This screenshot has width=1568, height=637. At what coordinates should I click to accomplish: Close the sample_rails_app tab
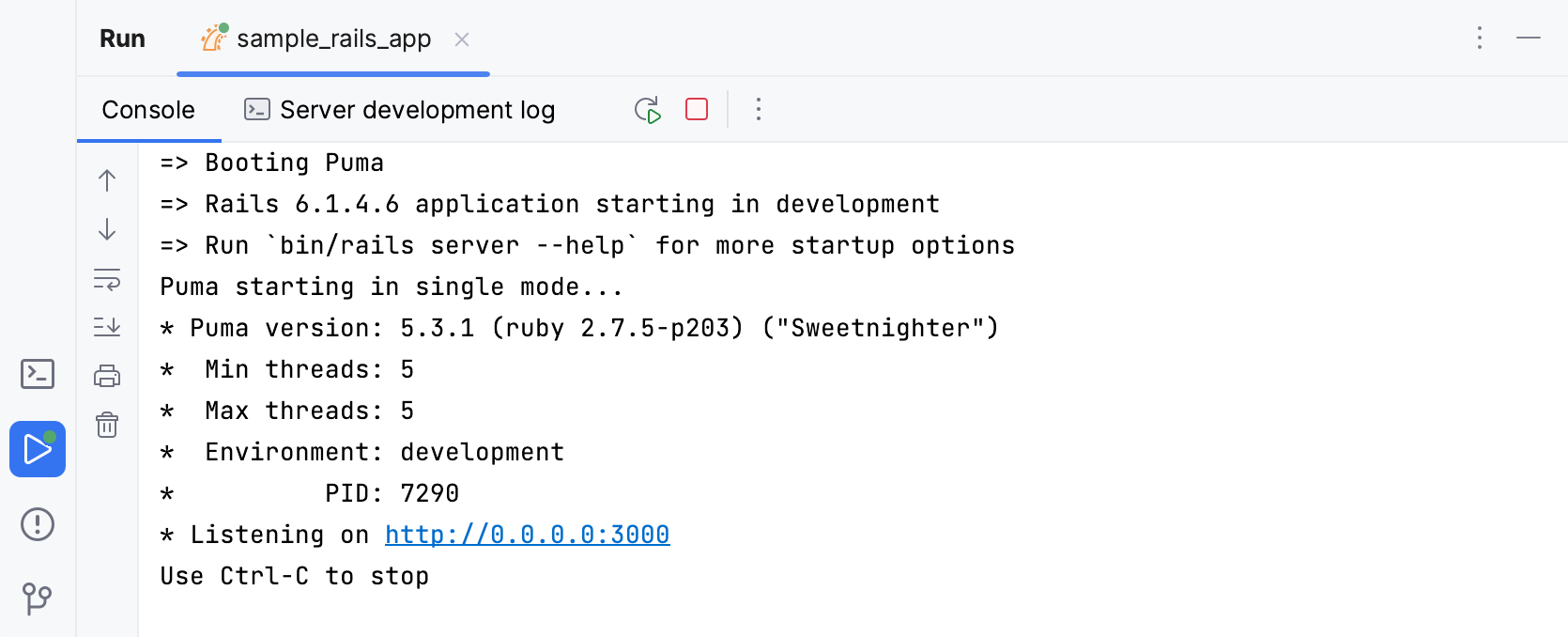(x=461, y=39)
